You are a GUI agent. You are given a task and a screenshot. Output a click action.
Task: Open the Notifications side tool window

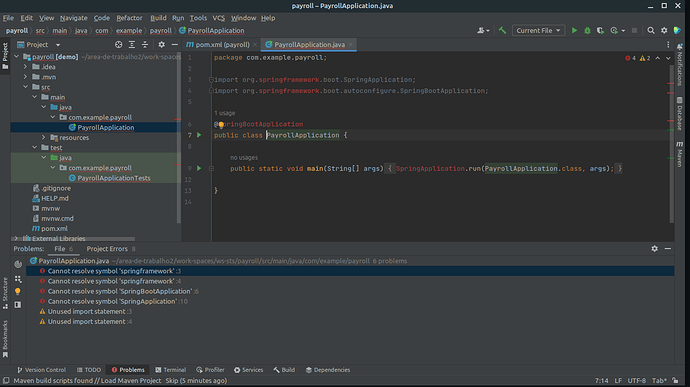(680, 65)
